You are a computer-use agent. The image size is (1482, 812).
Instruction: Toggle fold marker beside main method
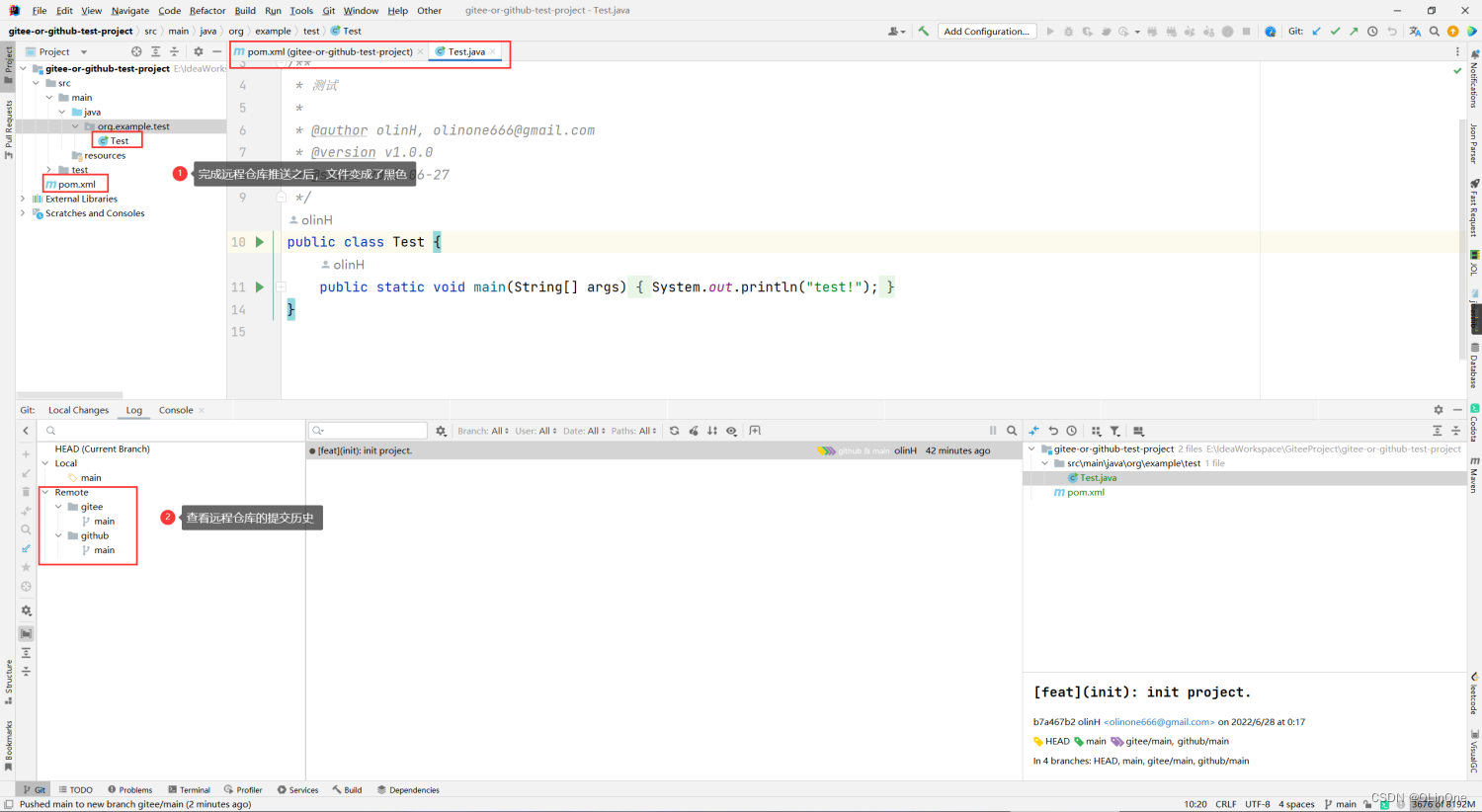pyautogui.click(x=282, y=286)
